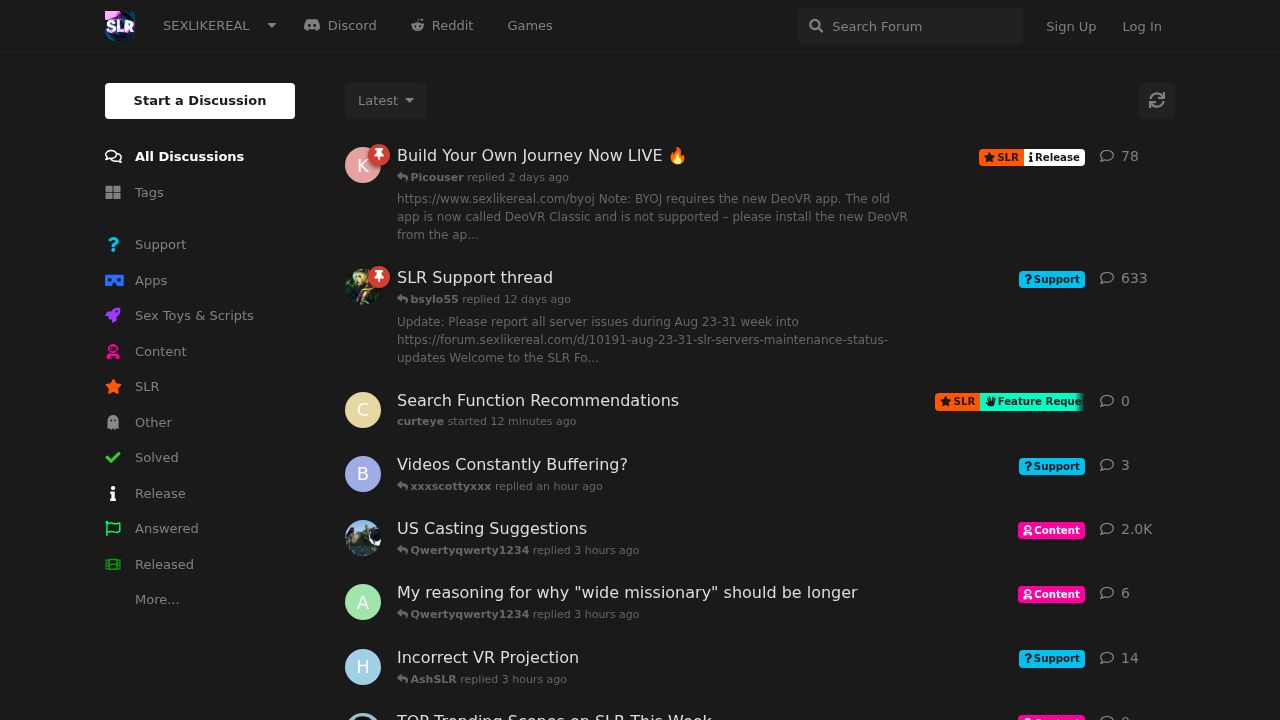Click the Search Forum field
Image resolution: width=1280 pixels, height=720 pixels.
(x=910, y=26)
